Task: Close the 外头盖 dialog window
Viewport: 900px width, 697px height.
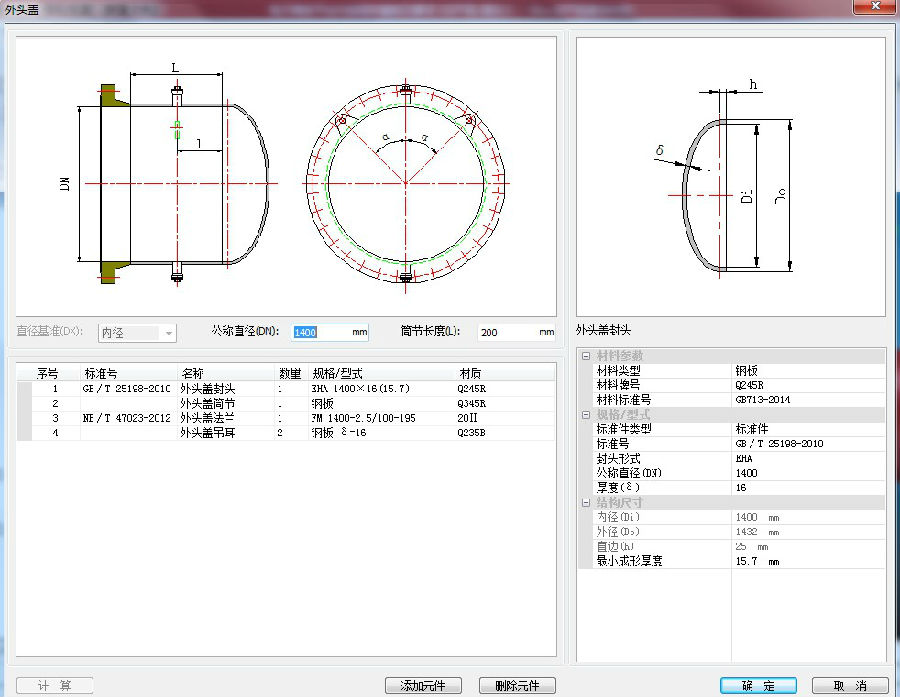Action: 875,6
